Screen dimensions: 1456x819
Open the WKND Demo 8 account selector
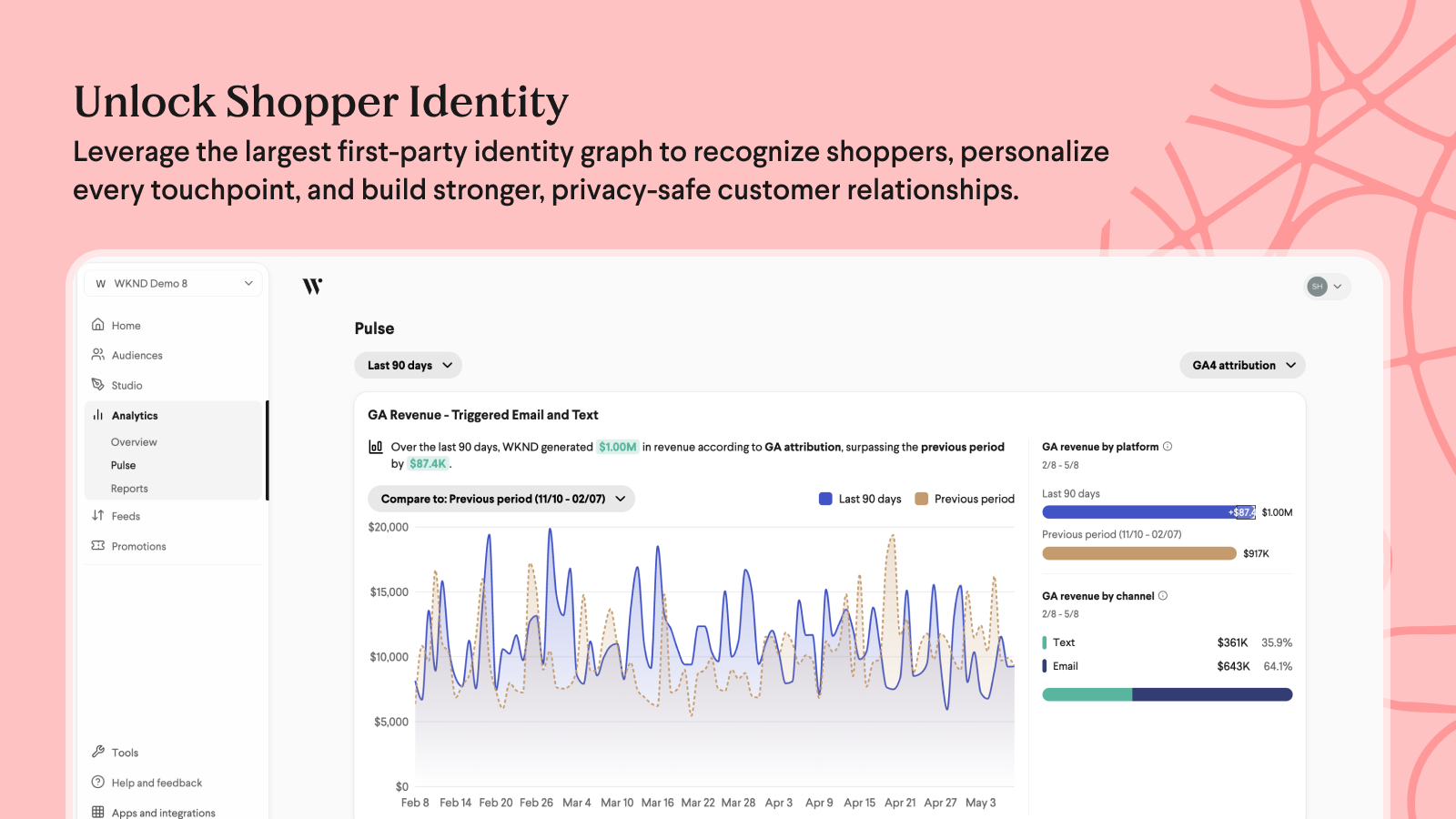pos(173,284)
